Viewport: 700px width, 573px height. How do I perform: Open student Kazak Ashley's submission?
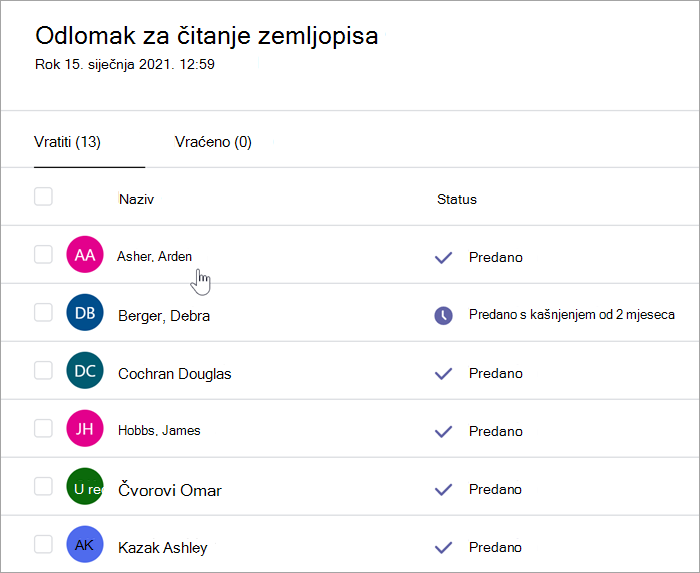tap(163, 548)
